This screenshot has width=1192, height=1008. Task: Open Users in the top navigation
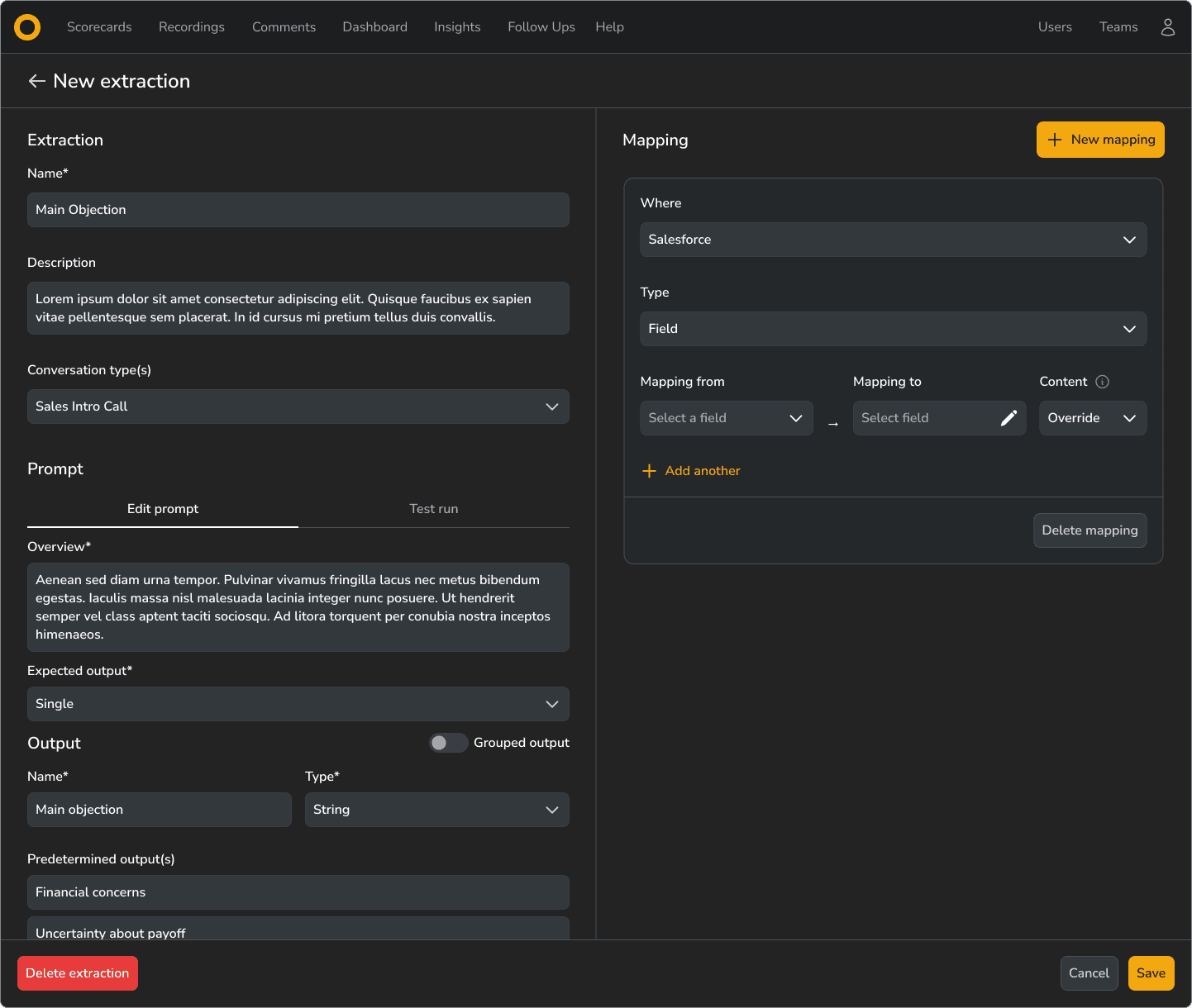tap(1055, 27)
